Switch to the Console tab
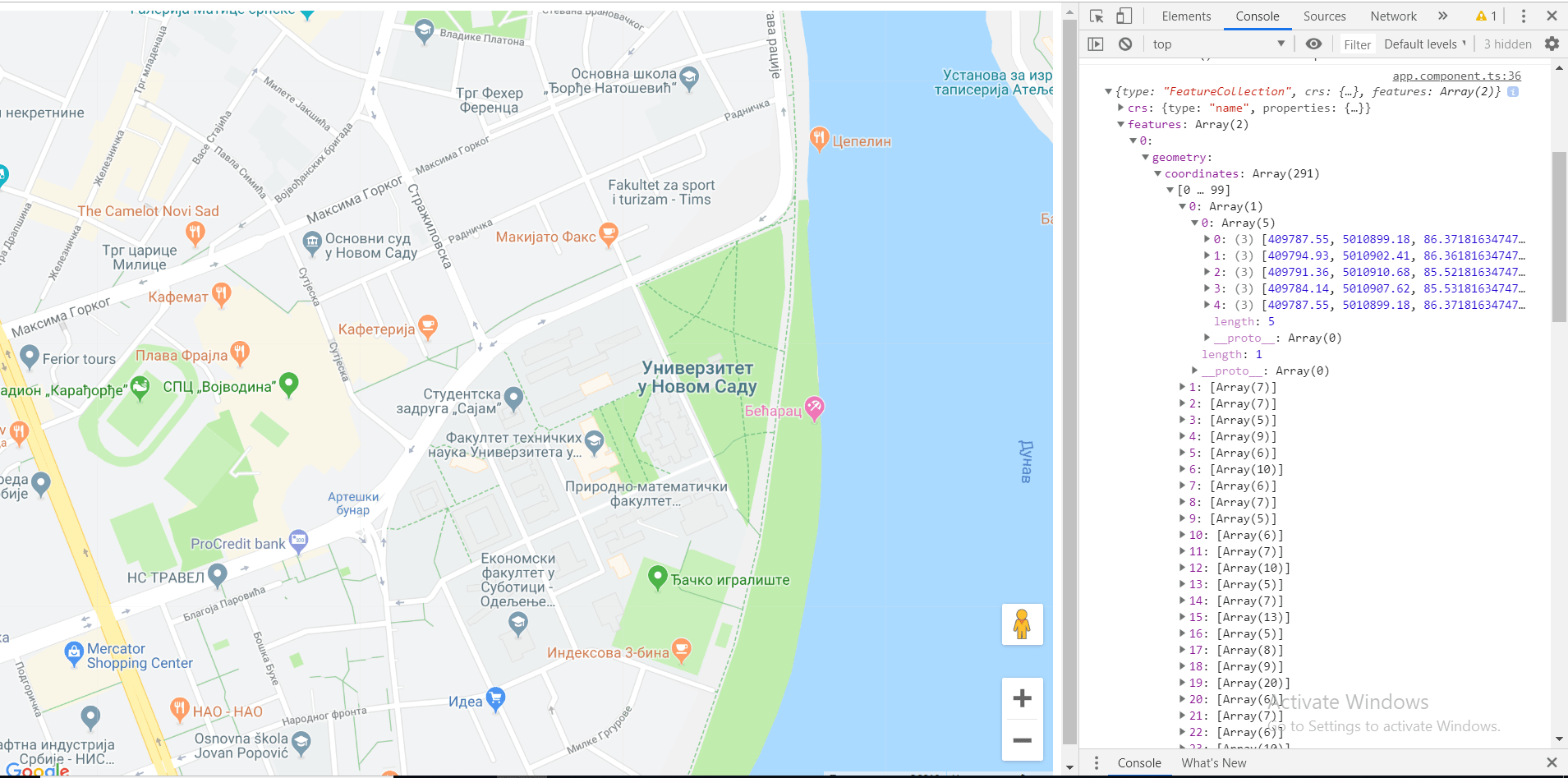The image size is (1568, 778). click(x=1258, y=16)
